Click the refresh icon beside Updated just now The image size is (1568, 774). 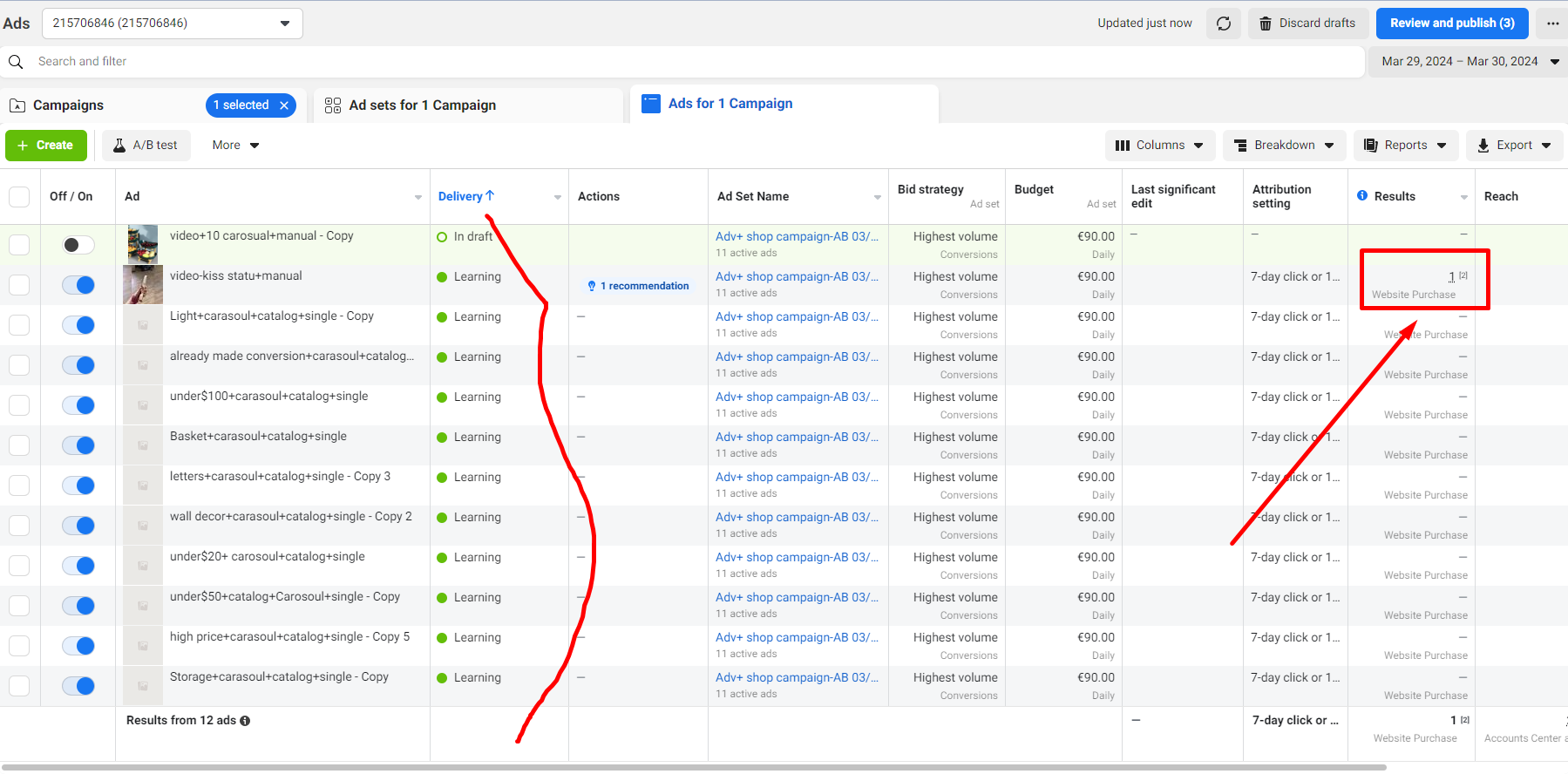point(1224,24)
